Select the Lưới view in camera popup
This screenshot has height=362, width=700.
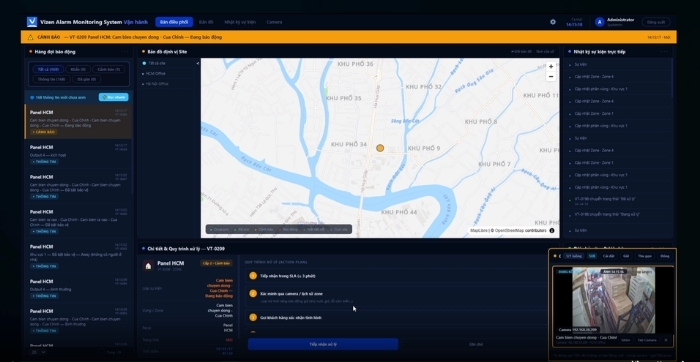592,256
